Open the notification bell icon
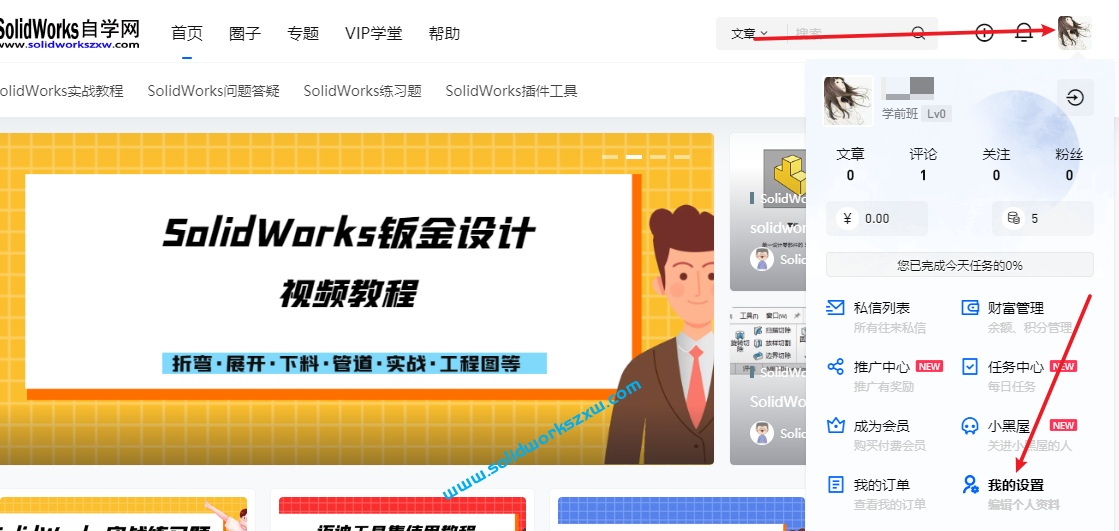This screenshot has width=1119, height=531. coord(1024,33)
